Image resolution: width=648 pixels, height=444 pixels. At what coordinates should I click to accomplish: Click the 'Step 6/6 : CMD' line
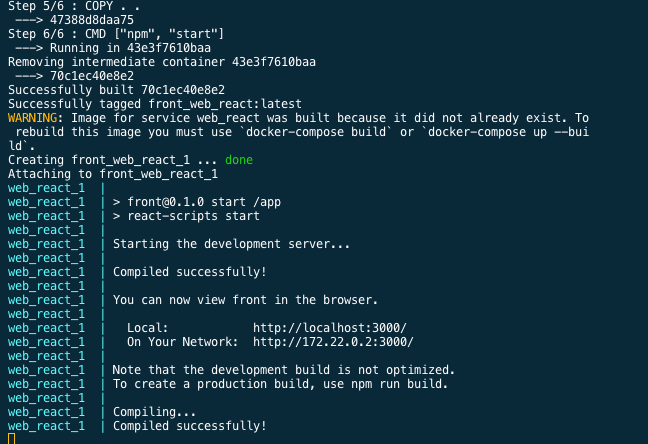(116, 34)
